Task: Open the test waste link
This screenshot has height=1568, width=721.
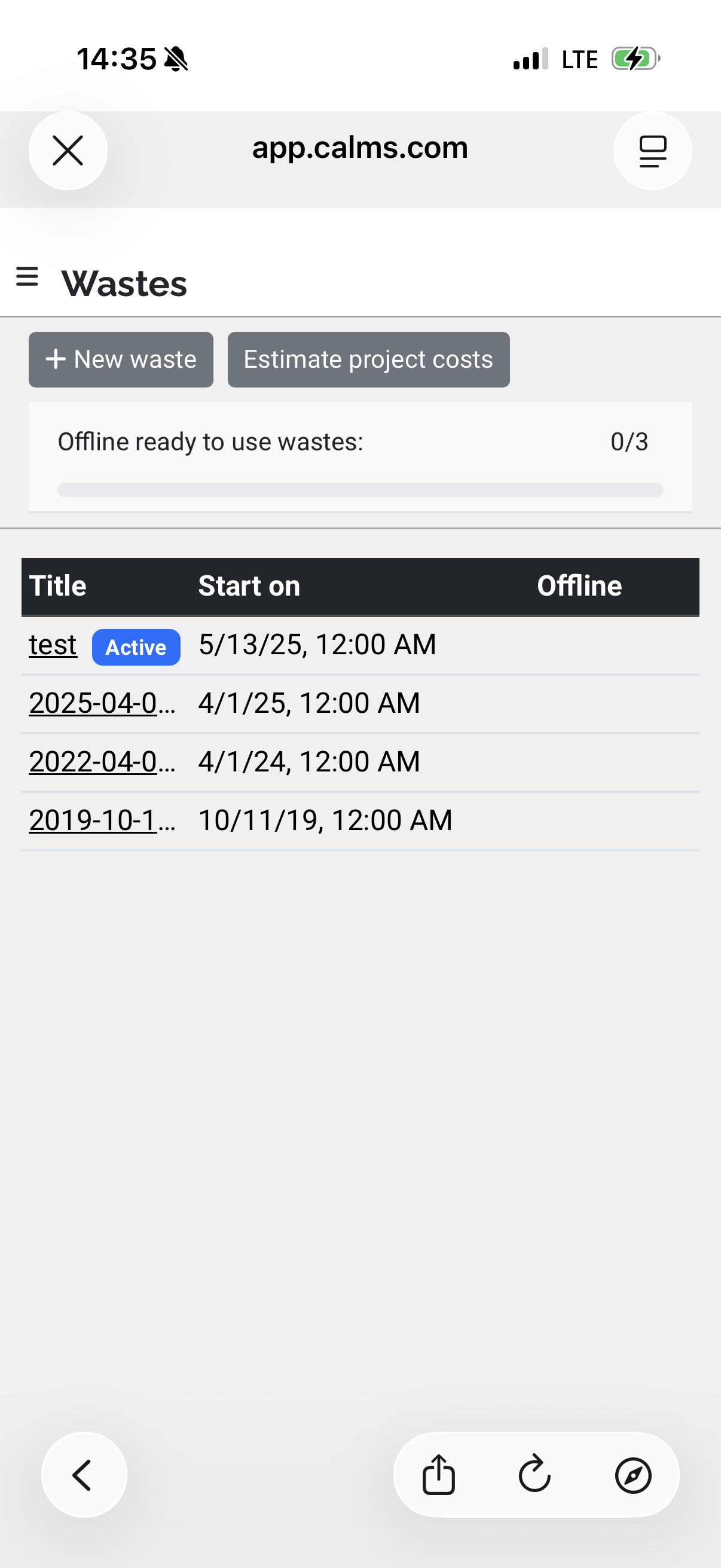Action: 53,645
